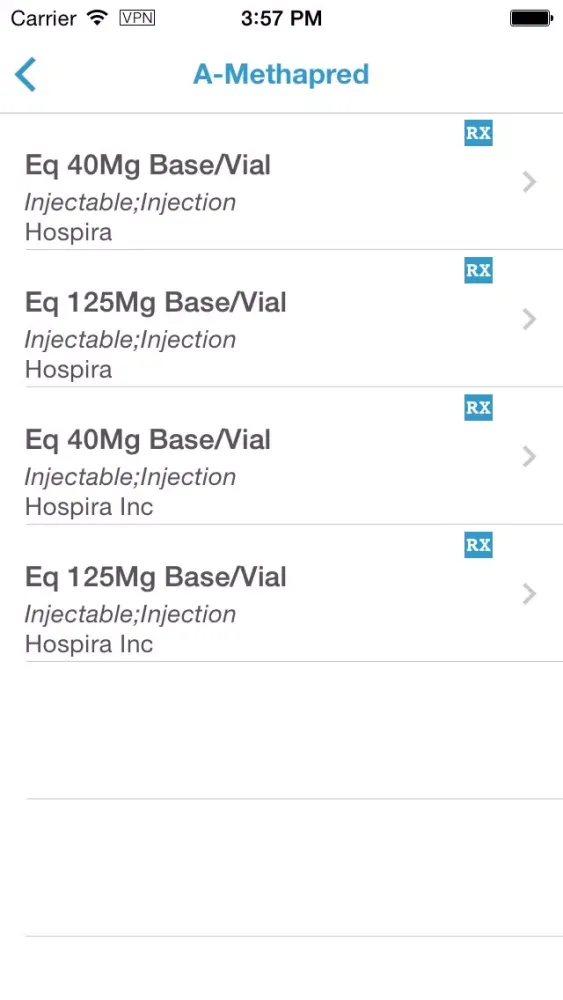This screenshot has height=1000, width=563.
Task: Tap the VPN indicator in status bar
Action: click(137, 18)
